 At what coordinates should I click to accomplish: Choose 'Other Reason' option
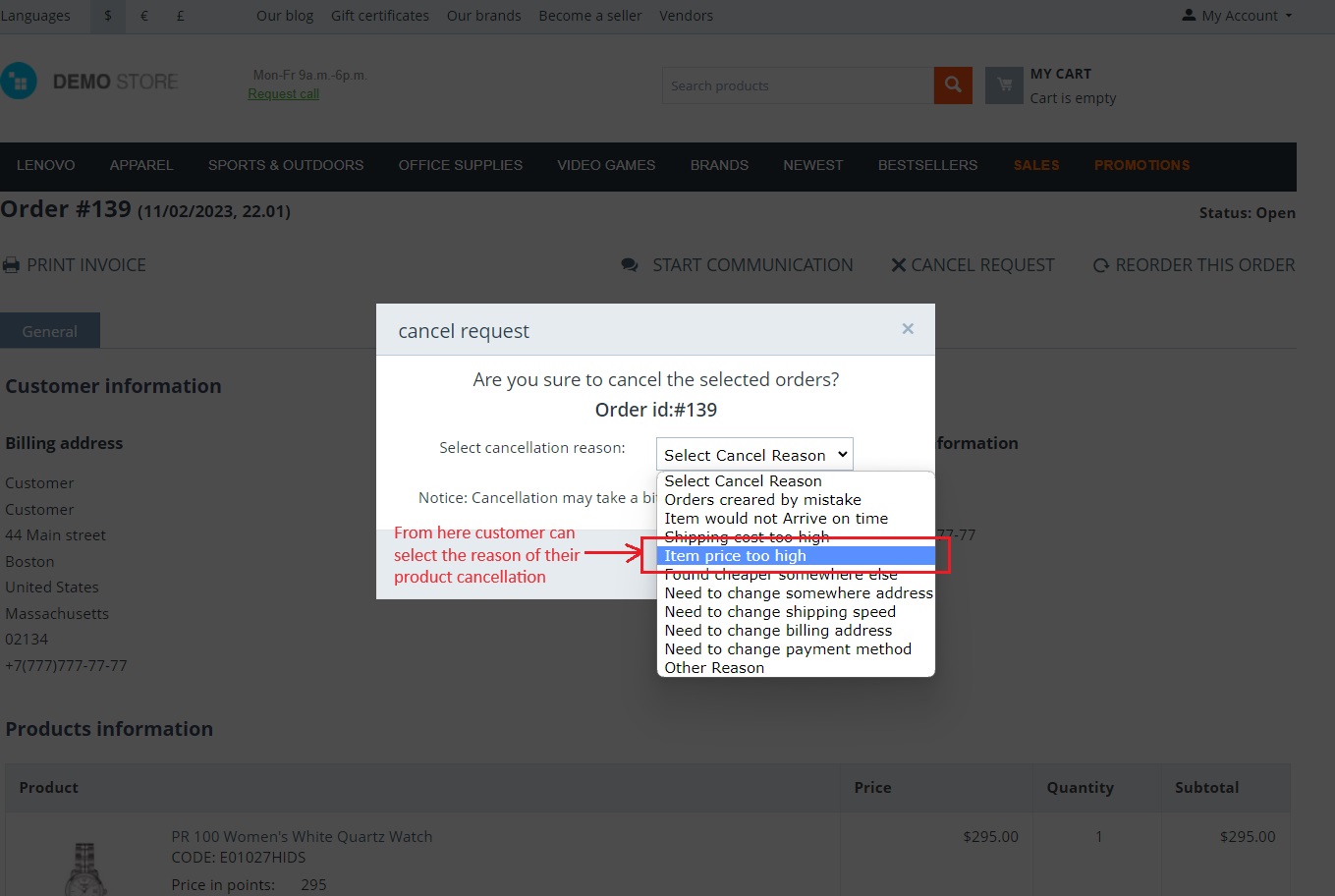[x=796, y=667]
